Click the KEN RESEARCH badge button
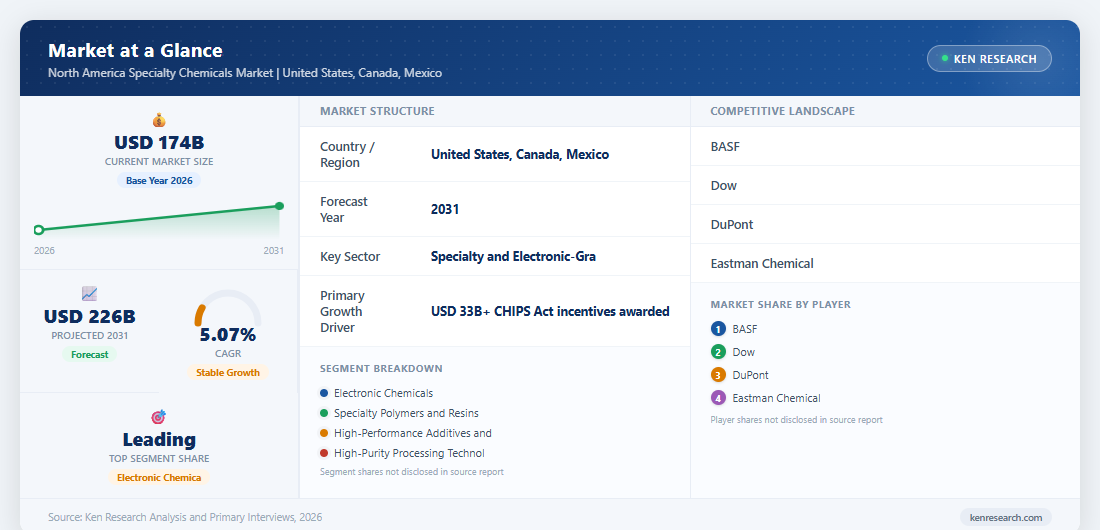This screenshot has height=530, width=1100. pos(989,59)
